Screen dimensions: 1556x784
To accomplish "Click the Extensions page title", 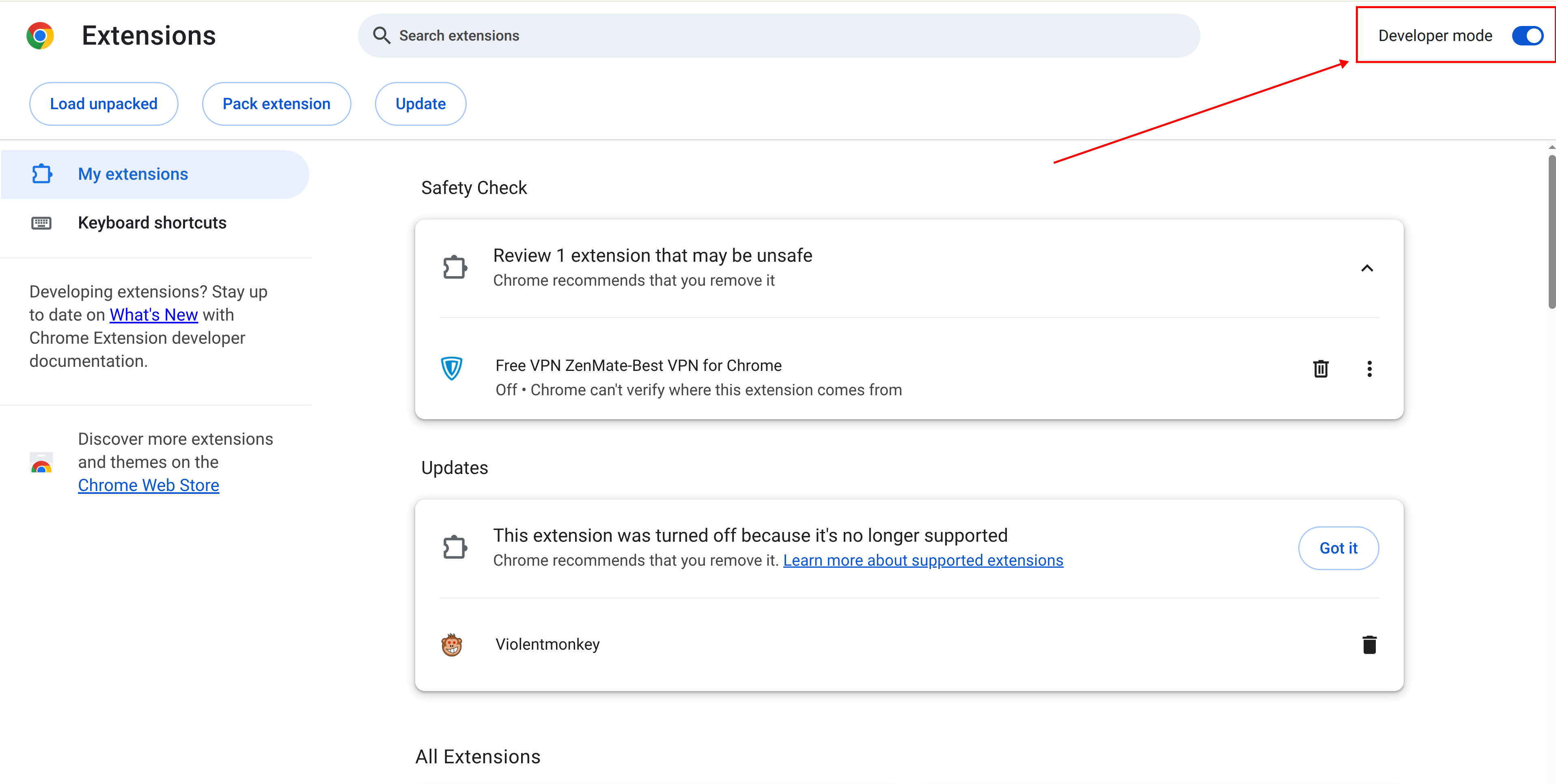I will pos(149,36).
